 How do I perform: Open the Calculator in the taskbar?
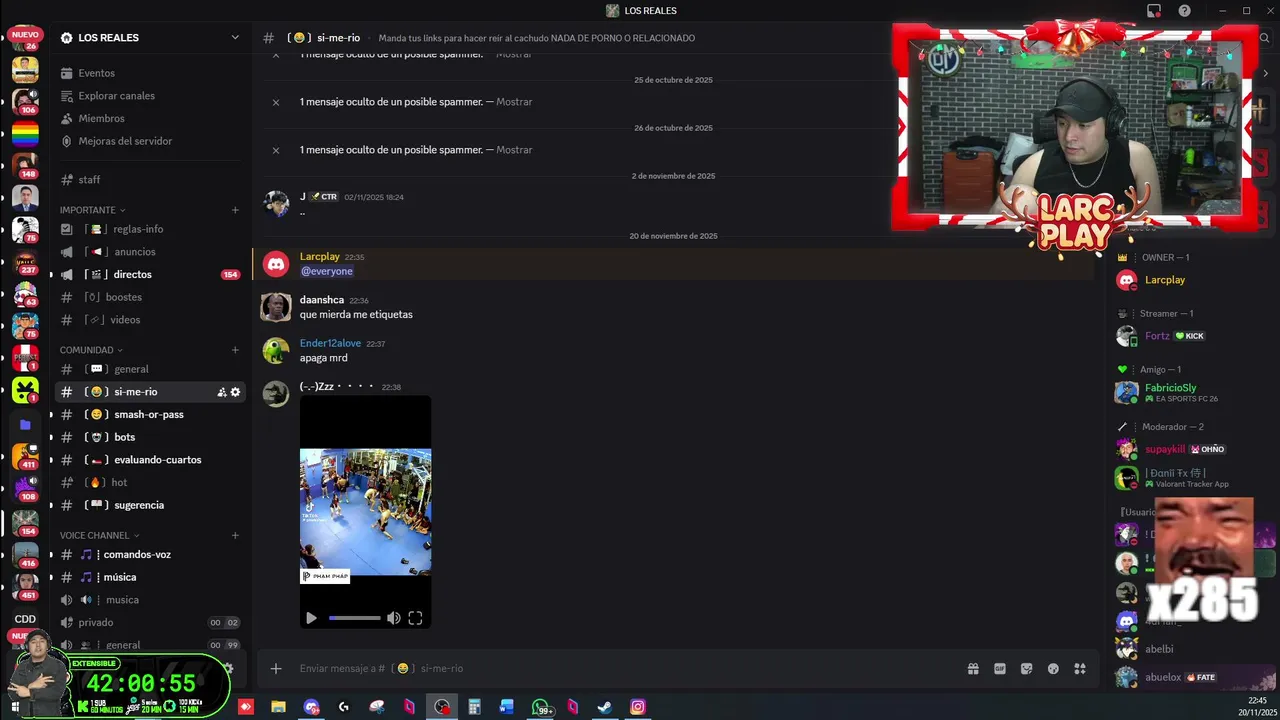pos(474,707)
